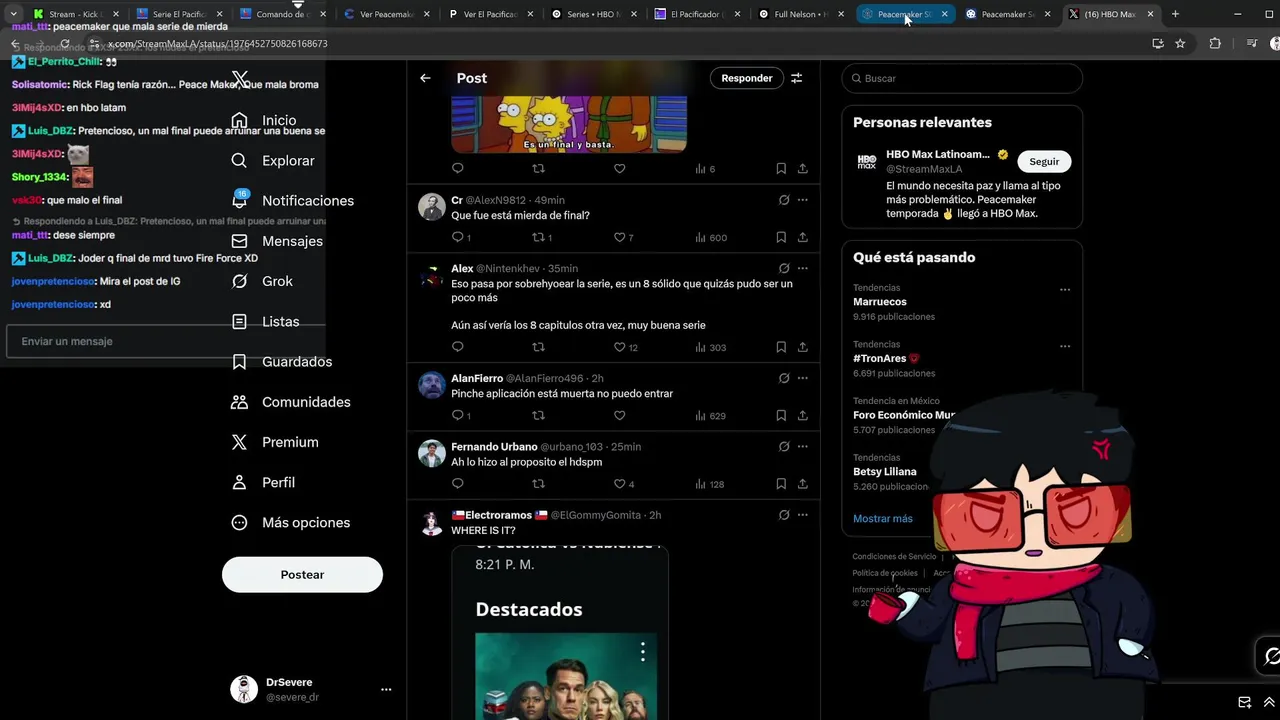Bookmark AlanFierro's post
Screen dimensions: 1280x720
(781, 415)
